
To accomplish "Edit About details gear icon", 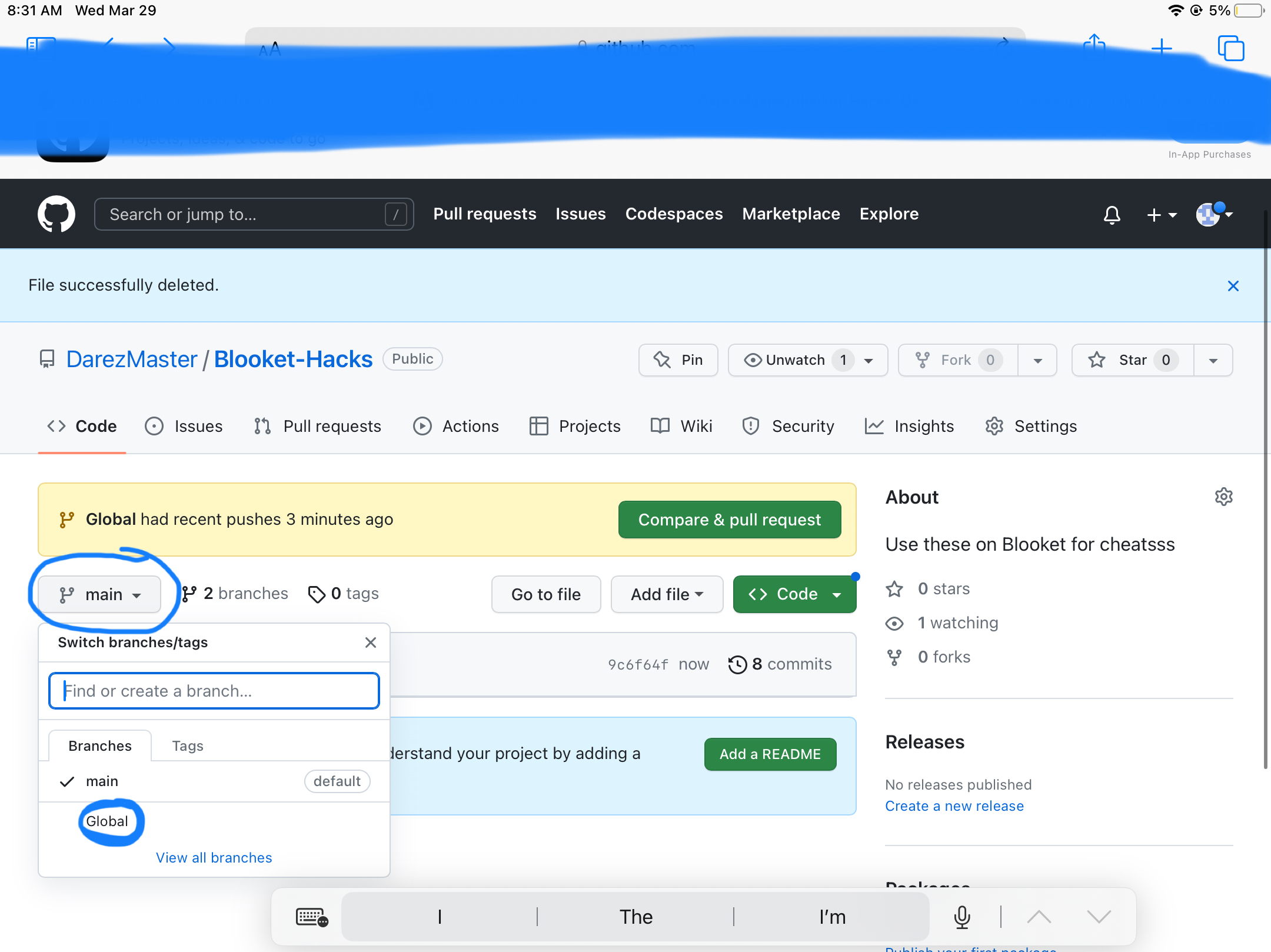I will point(1224,497).
